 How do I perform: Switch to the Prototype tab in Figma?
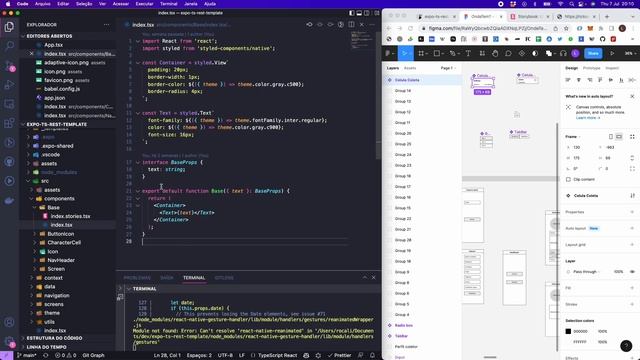(x=591, y=68)
